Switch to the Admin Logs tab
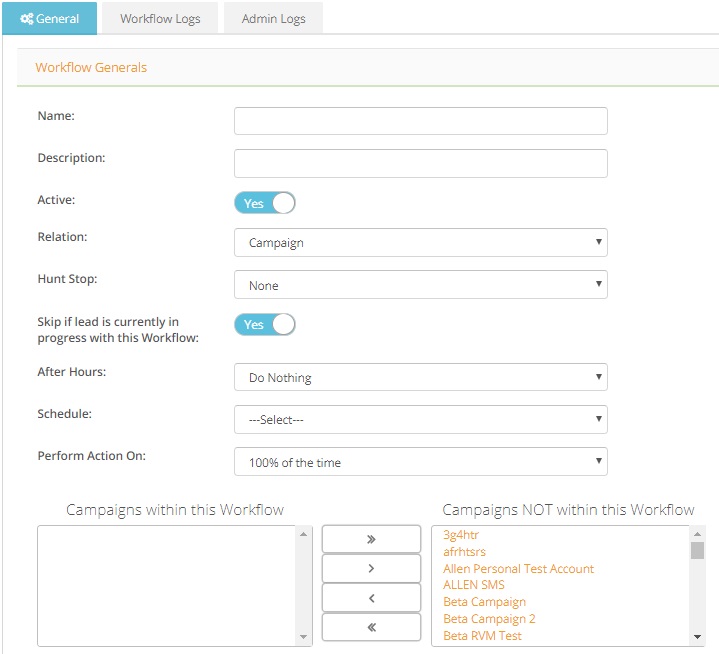The width and height of the screenshot is (719, 654). [x=273, y=18]
